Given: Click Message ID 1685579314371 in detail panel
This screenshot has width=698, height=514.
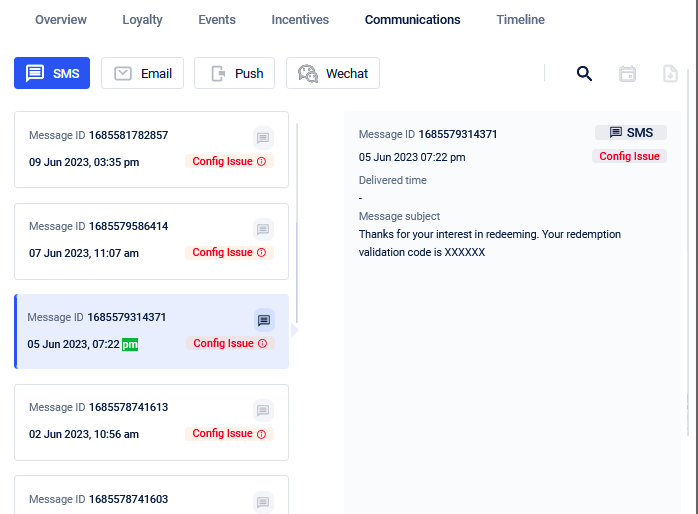Looking at the screenshot, I should tap(428, 134).
